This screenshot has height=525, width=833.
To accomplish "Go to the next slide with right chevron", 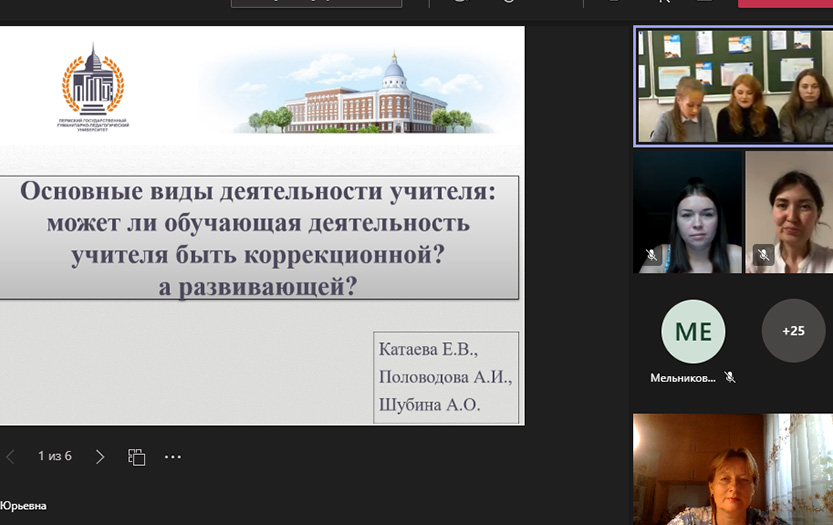I will point(100,457).
